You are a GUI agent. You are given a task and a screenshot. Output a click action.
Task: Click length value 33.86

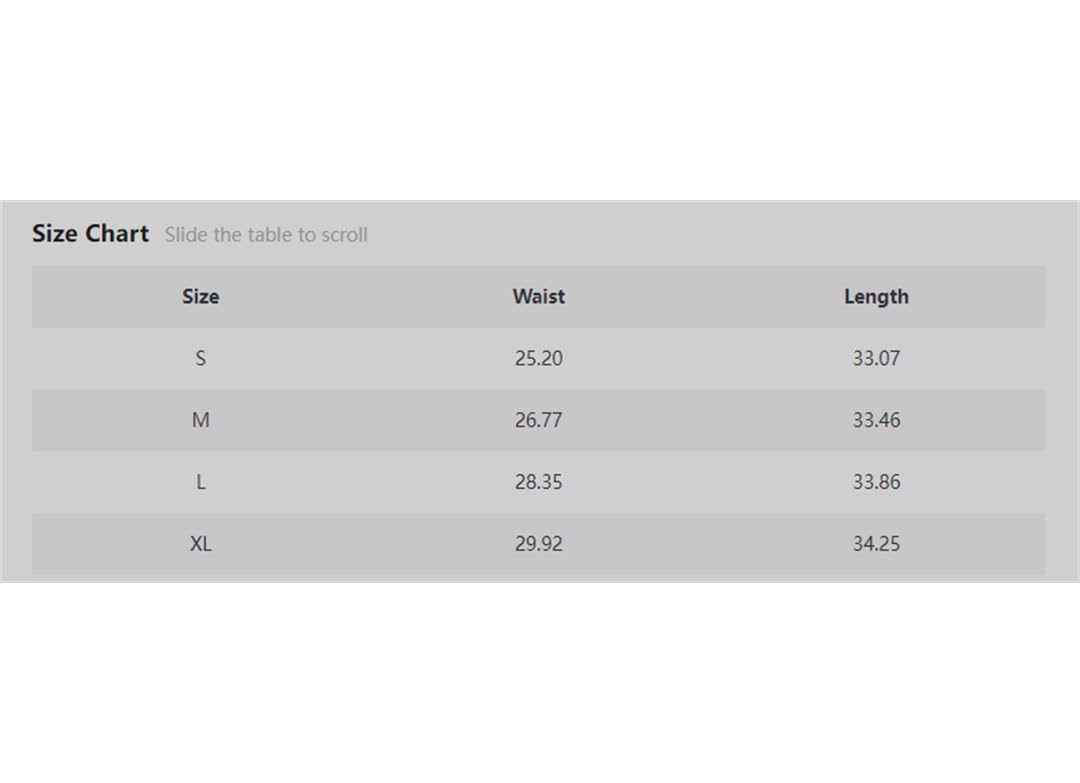tap(876, 482)
